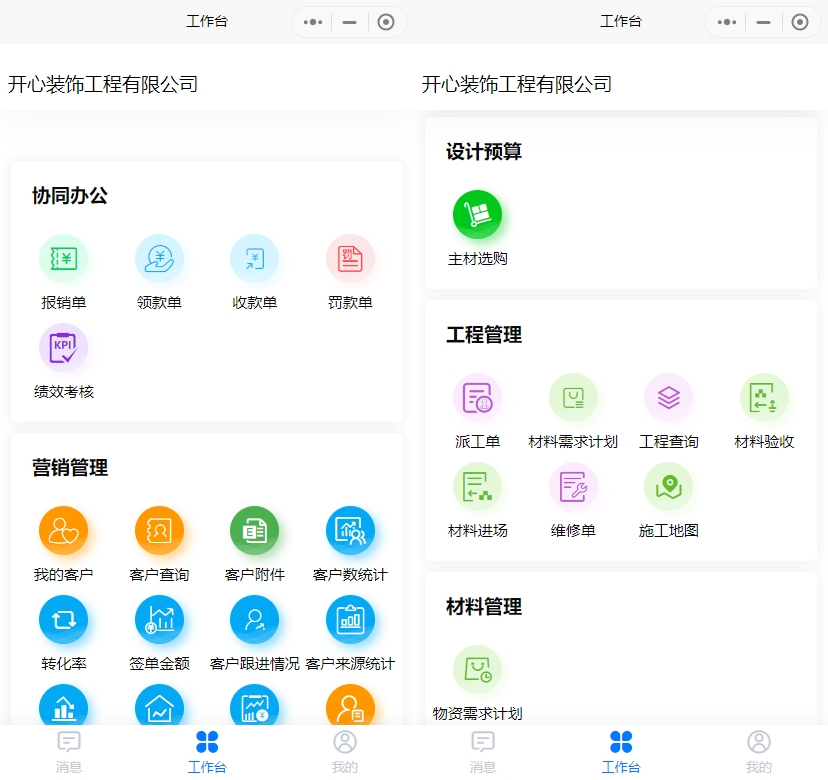Open 客户跟进情况
Viewport: 828px width, 780px height.
(254, 619)
